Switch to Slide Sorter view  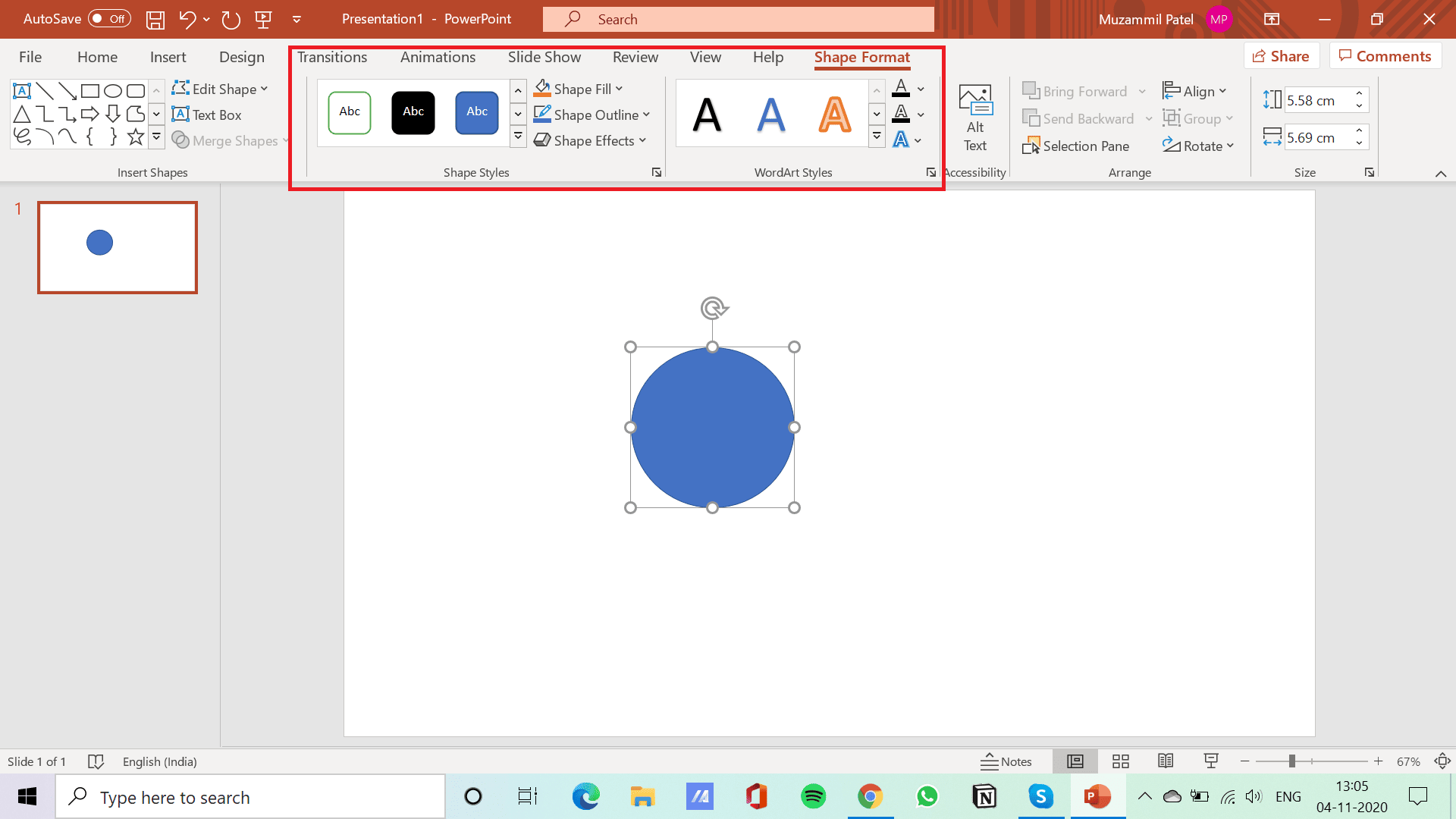pyautogui.click(x=1120, y=761)
